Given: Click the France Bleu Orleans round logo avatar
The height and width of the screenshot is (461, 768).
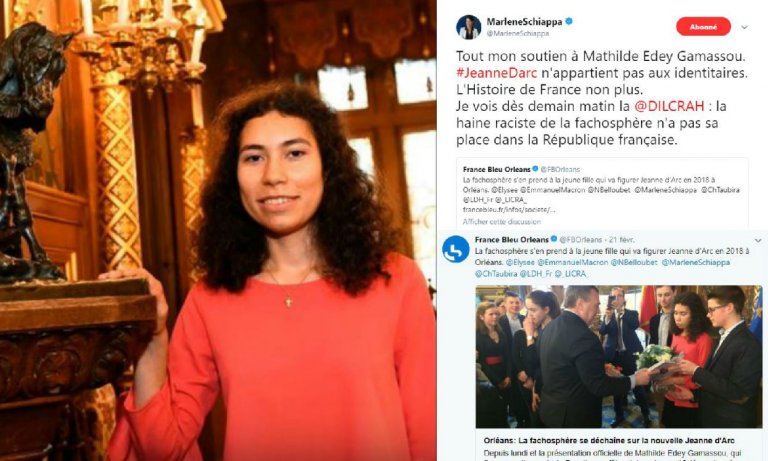Looking at the screenshot, I should [455, 249].
